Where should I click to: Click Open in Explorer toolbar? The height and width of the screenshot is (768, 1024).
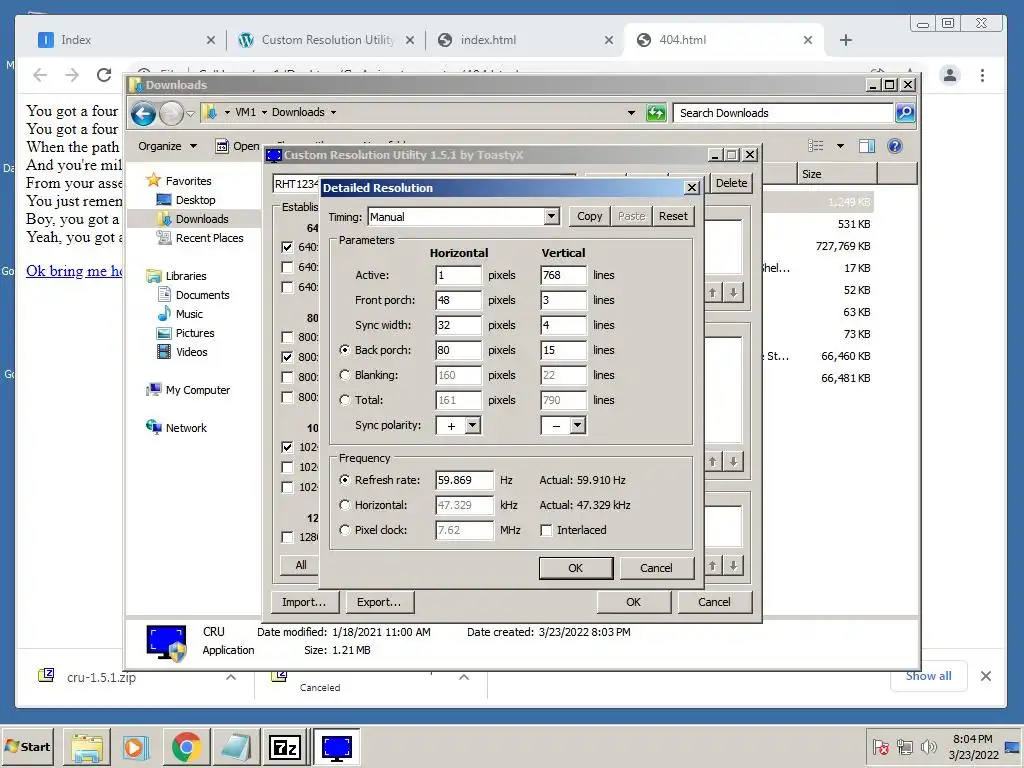[238, 146]
